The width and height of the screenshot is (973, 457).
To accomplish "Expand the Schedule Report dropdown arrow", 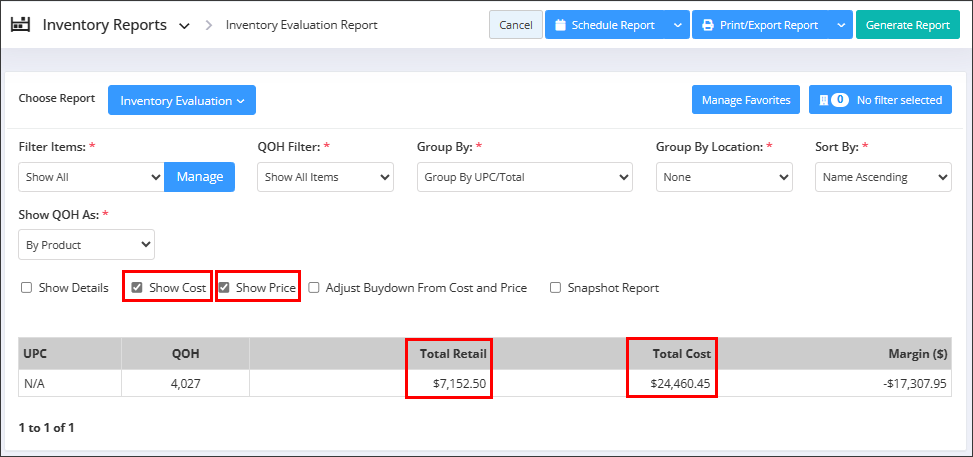I will point(677,25).
